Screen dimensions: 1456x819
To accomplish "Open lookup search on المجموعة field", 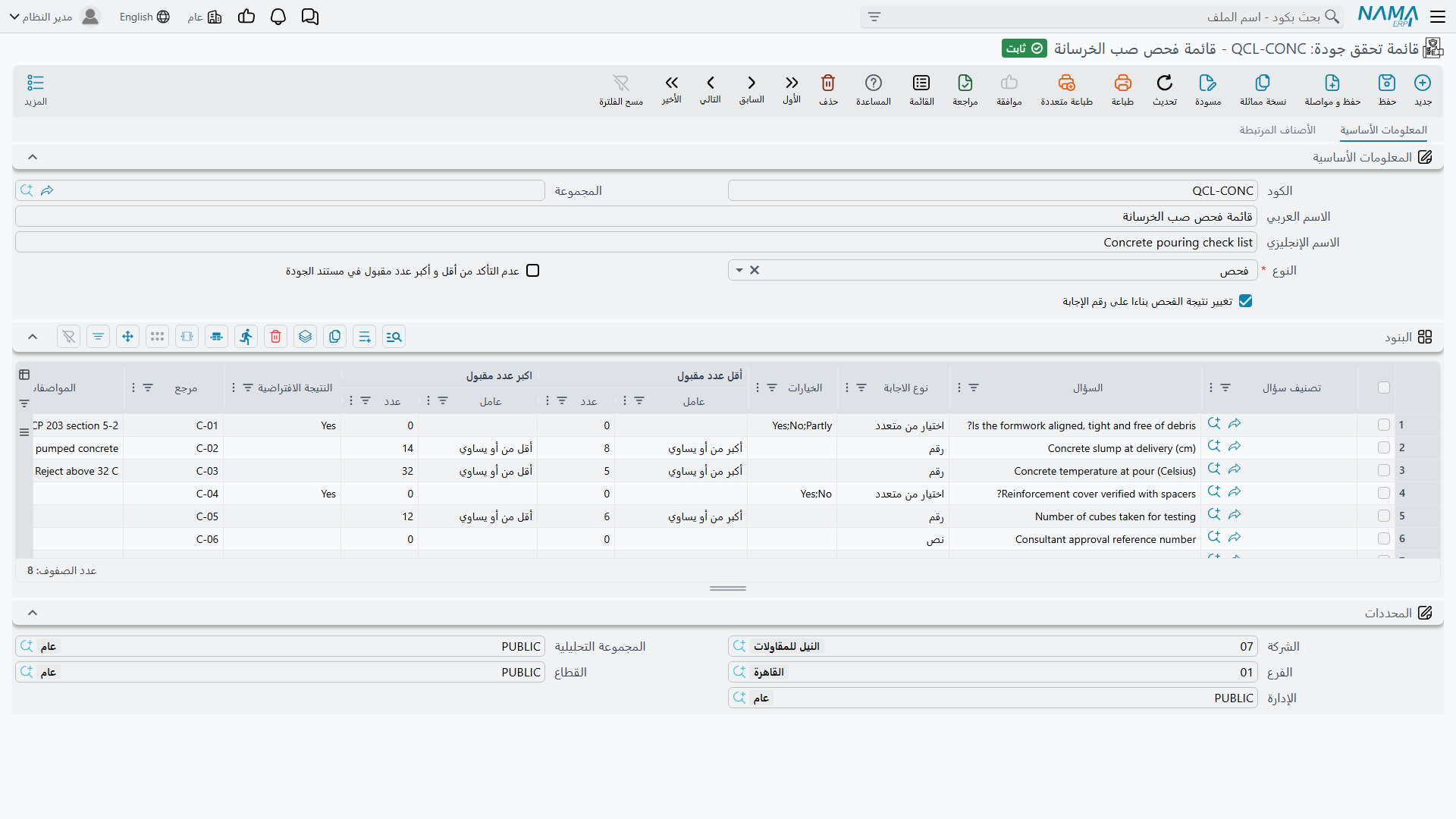I will (x=27, y=190).
